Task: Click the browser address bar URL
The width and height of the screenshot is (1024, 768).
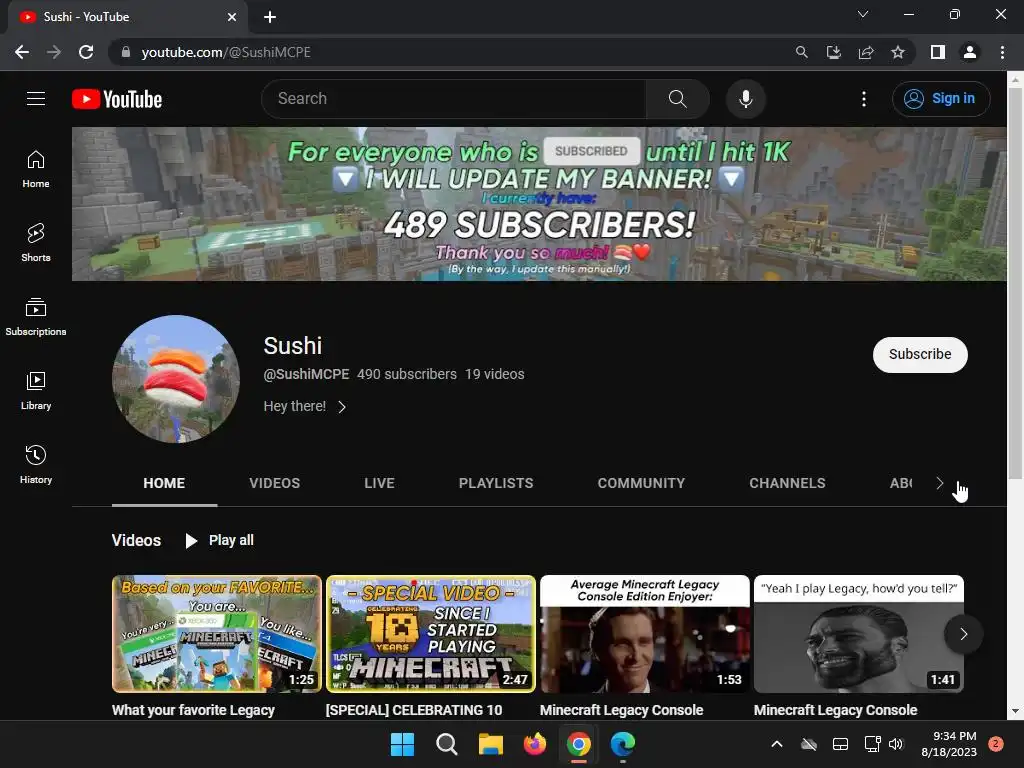Action: (x=226, y=52)
